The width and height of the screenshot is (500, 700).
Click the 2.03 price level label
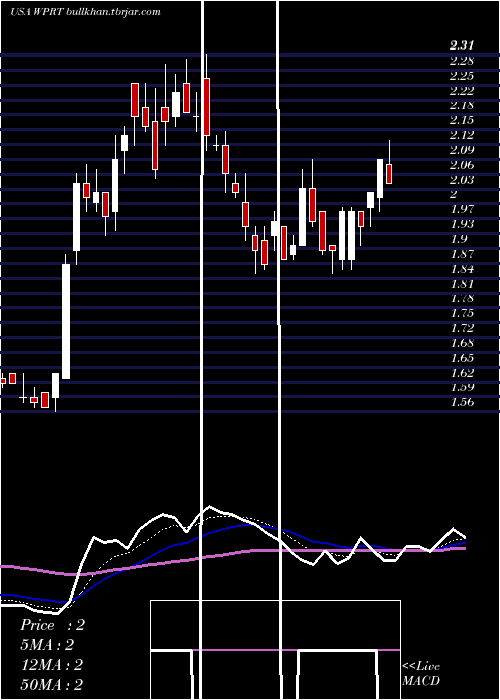(462, 179)
